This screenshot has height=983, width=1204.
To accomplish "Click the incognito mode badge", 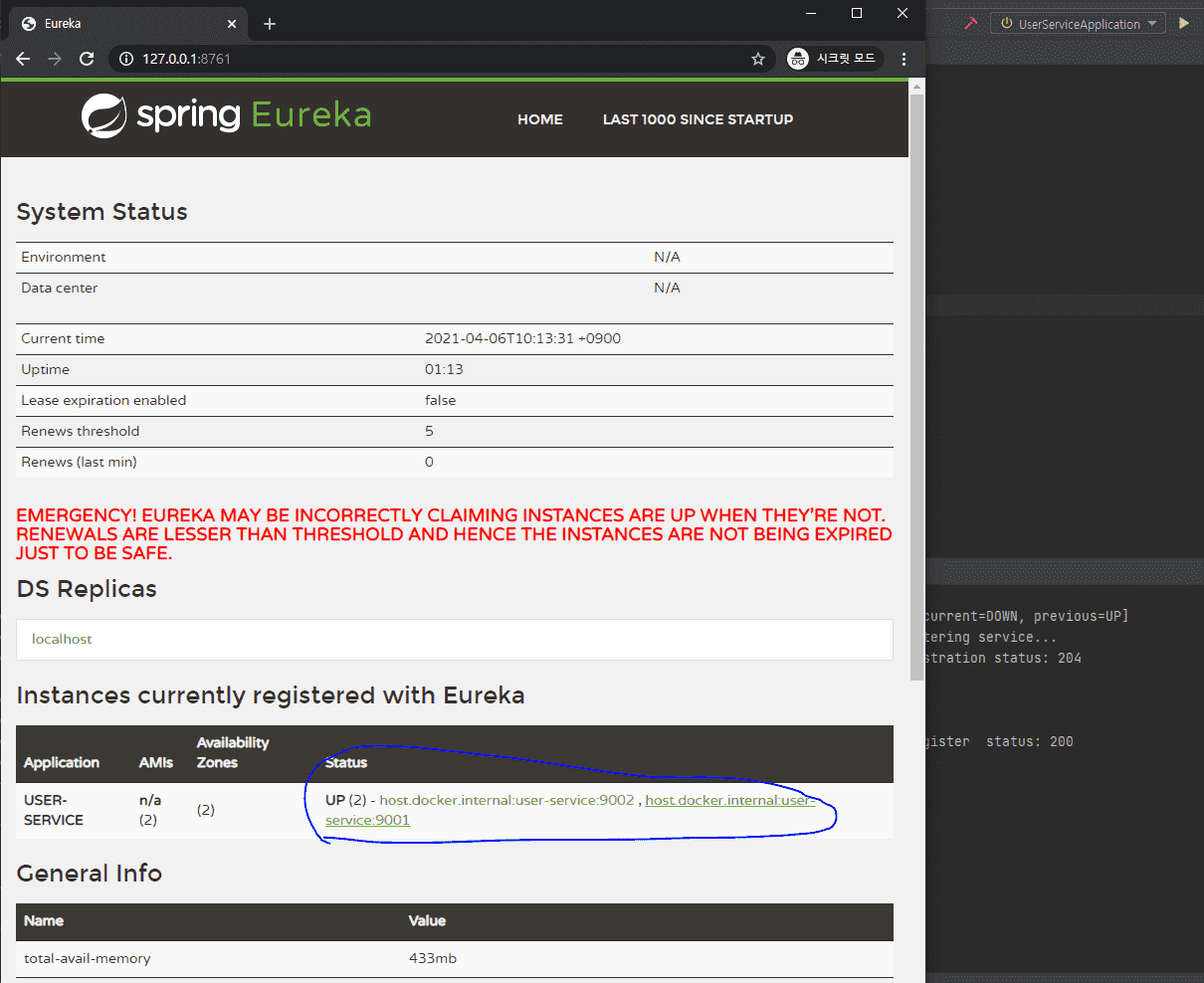I will click(x=834, y=59).
